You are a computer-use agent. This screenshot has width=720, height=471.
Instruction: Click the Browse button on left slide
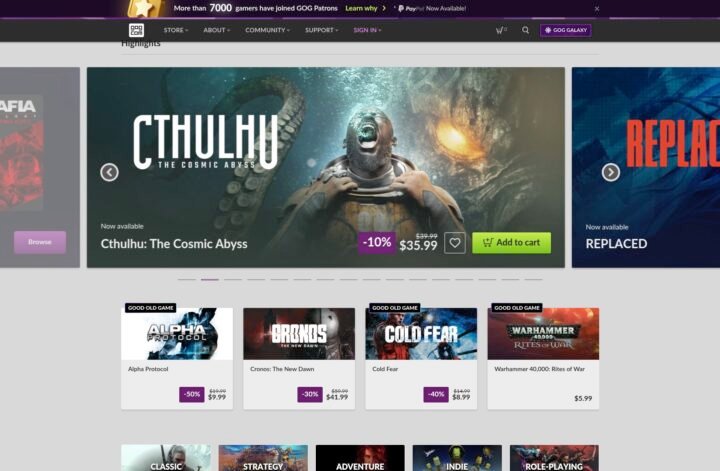click(40, 242)
